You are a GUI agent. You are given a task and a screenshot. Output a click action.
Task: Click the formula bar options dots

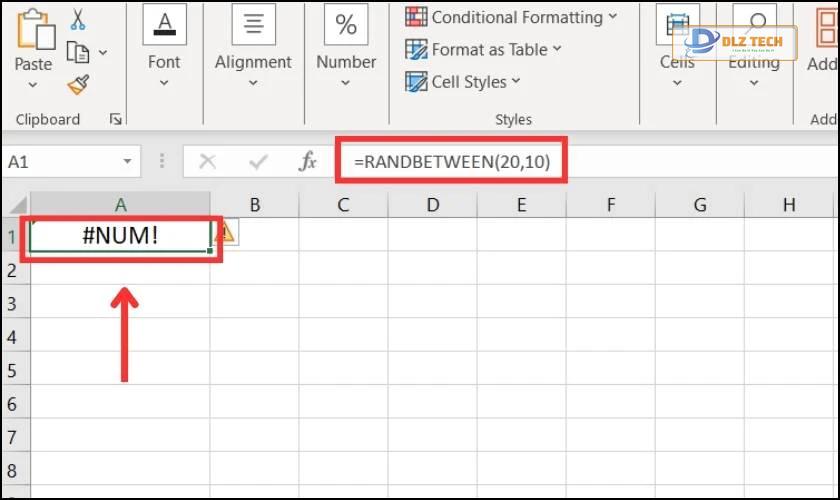coord(162,161)
